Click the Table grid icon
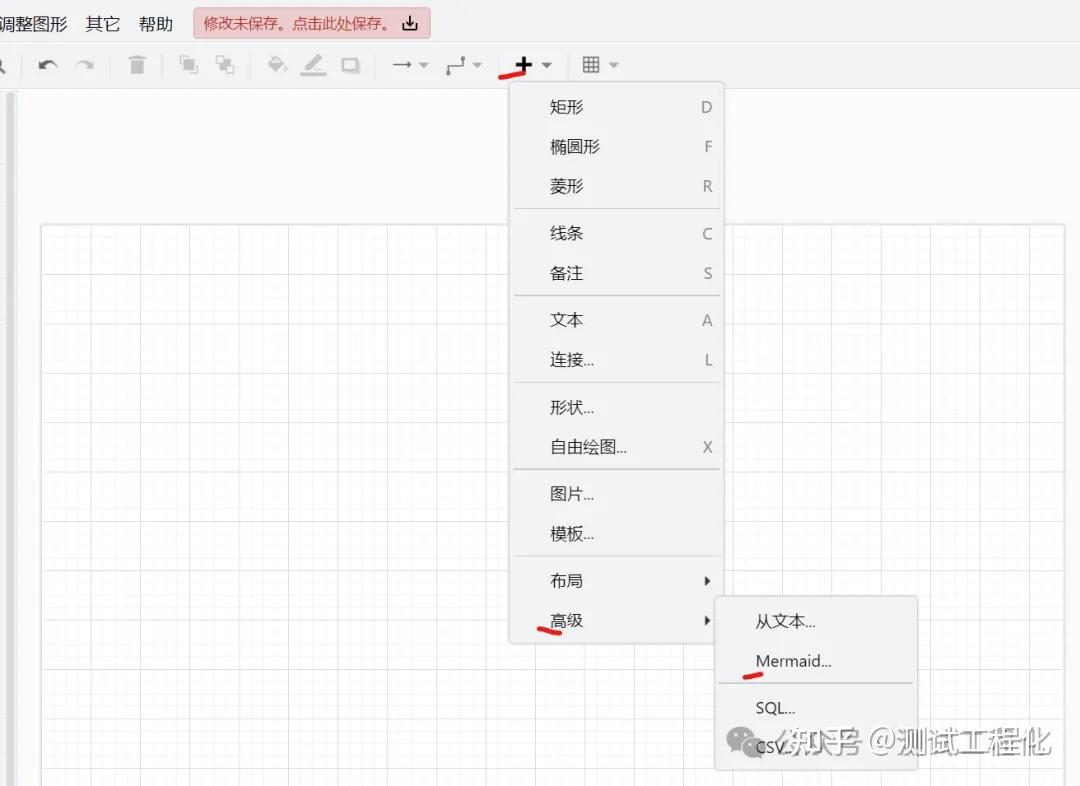 [x=591, y=65]
